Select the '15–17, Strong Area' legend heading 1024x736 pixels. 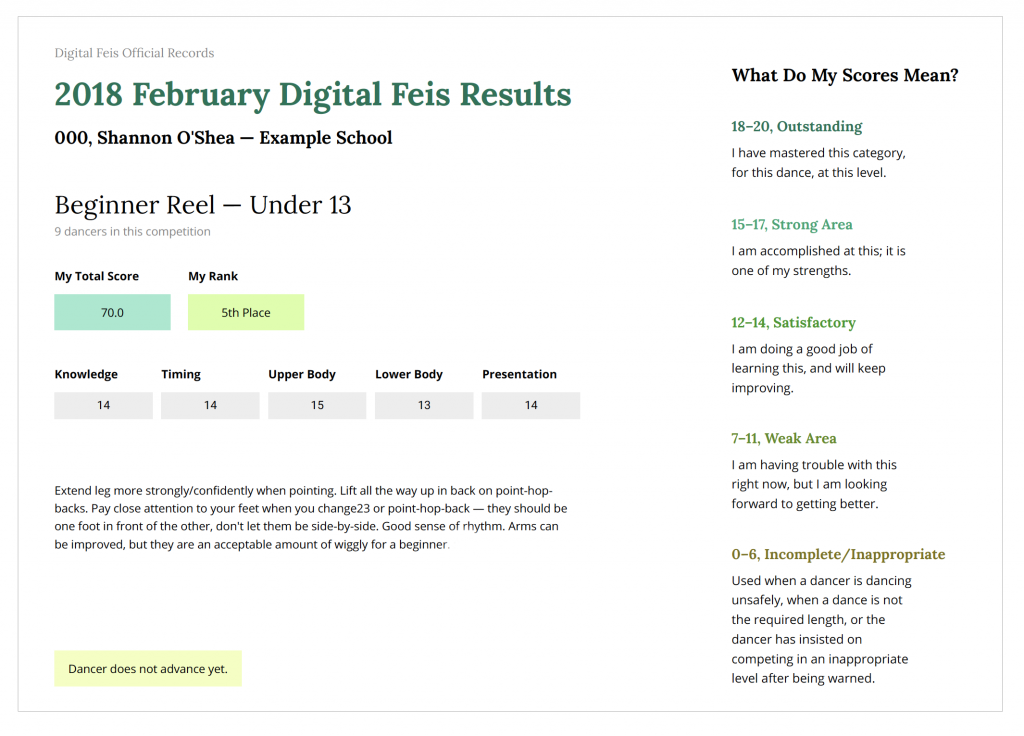coord(792,225)
